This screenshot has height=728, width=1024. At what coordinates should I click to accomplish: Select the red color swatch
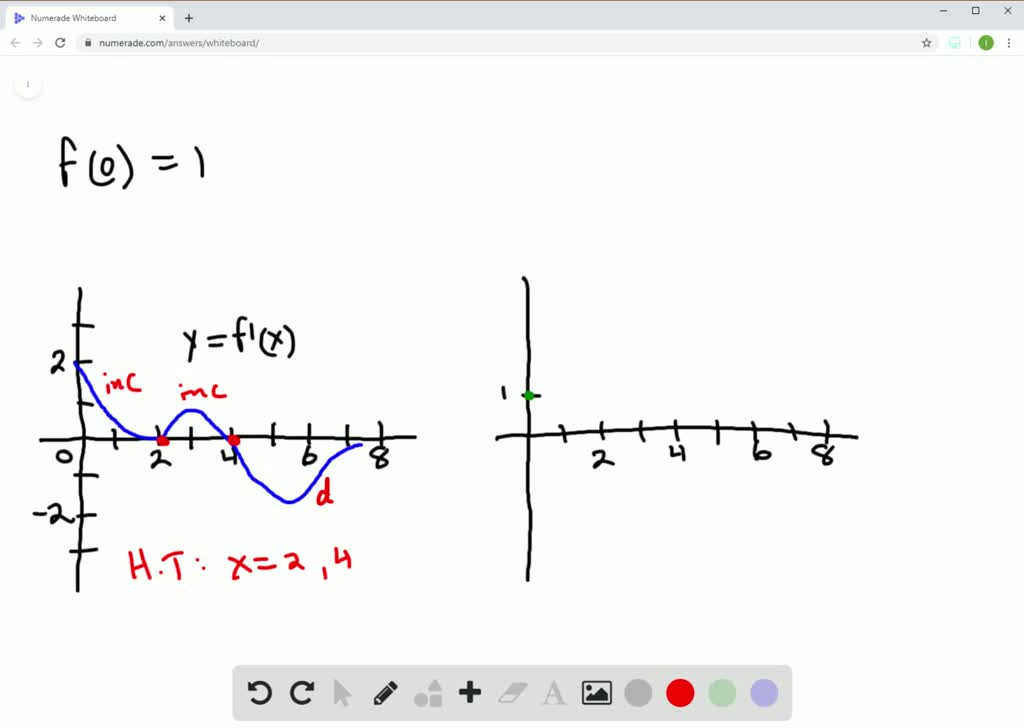pos(679,692)
